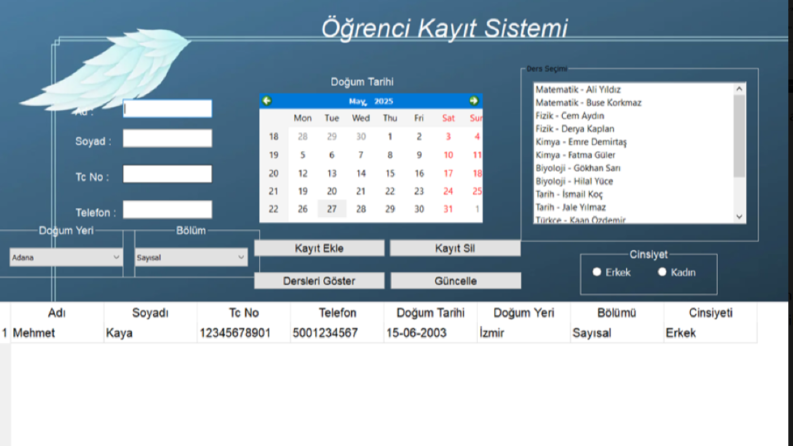The width and height of the screenshot is (793, 446).
Task: Click the Güncelle button
Action: (456, 281)
